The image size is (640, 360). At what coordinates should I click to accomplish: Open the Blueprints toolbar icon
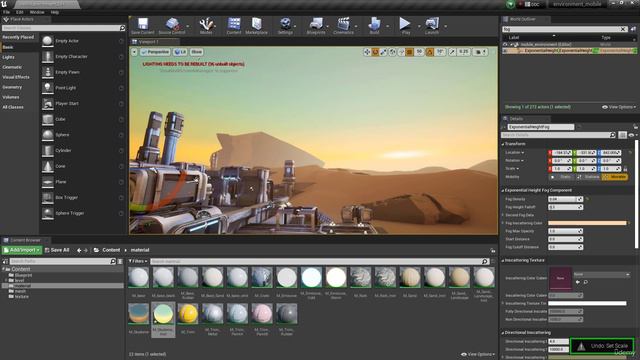coord(316,26)
